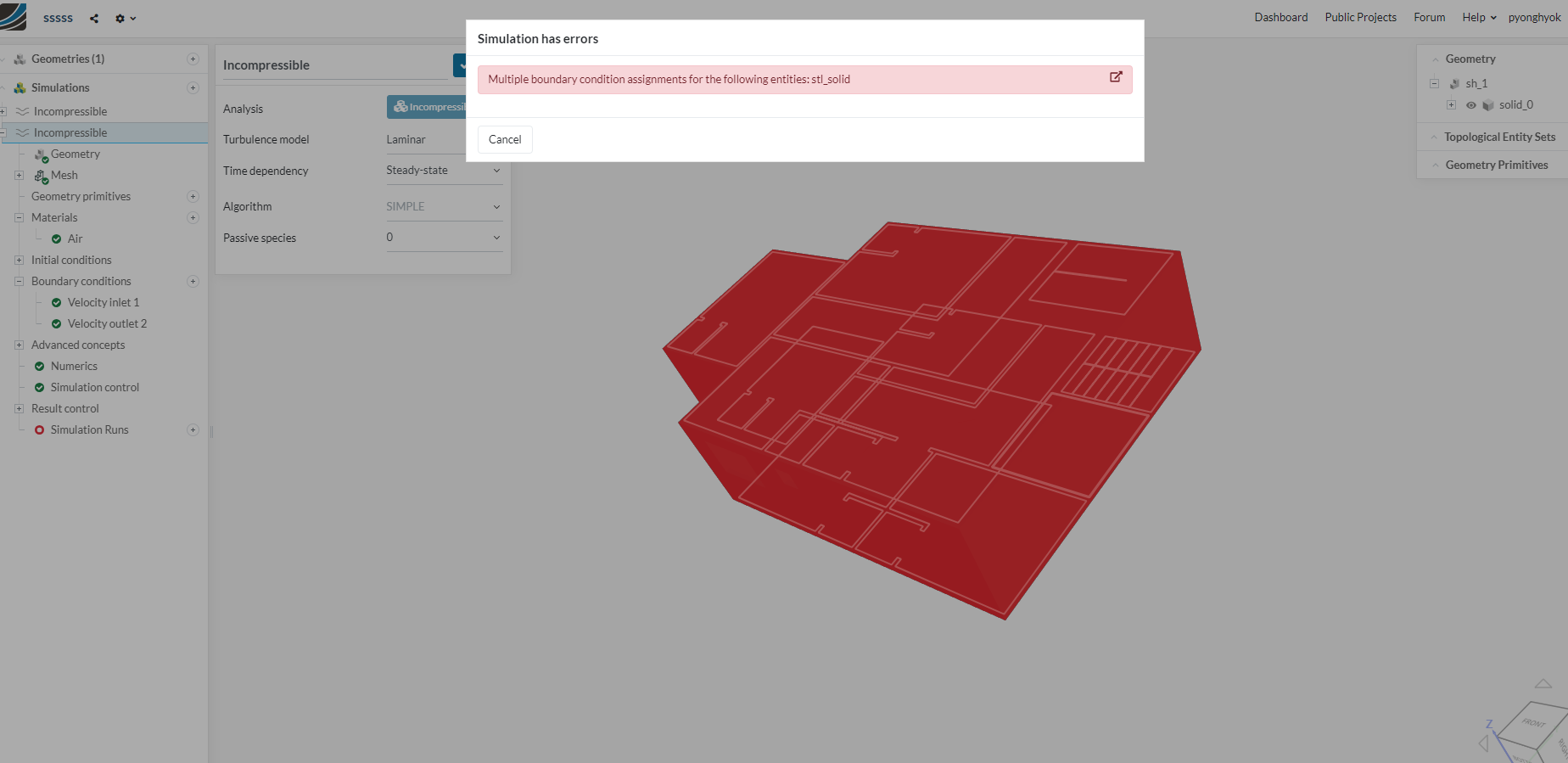Click the upward triangle above the orientation cube
The width and height of the screenshot is (1568, 763).
coord(1543,684)
